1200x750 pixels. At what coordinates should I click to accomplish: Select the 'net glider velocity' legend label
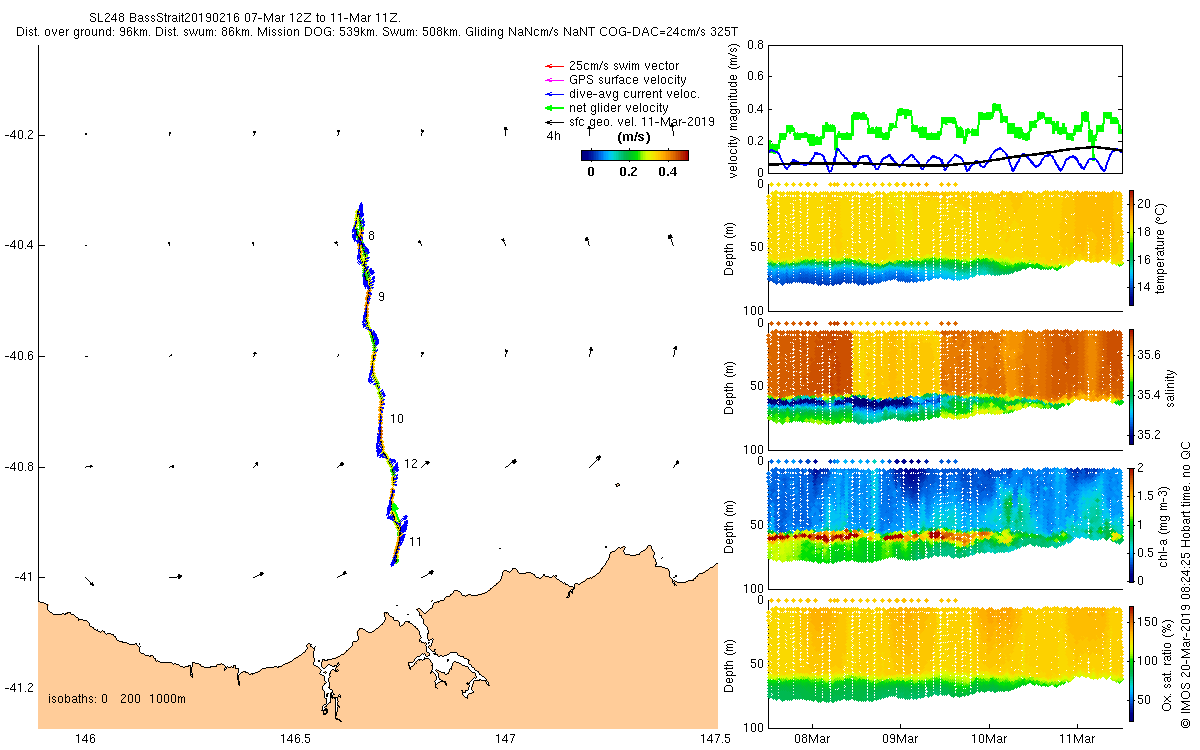pos(619,108)
